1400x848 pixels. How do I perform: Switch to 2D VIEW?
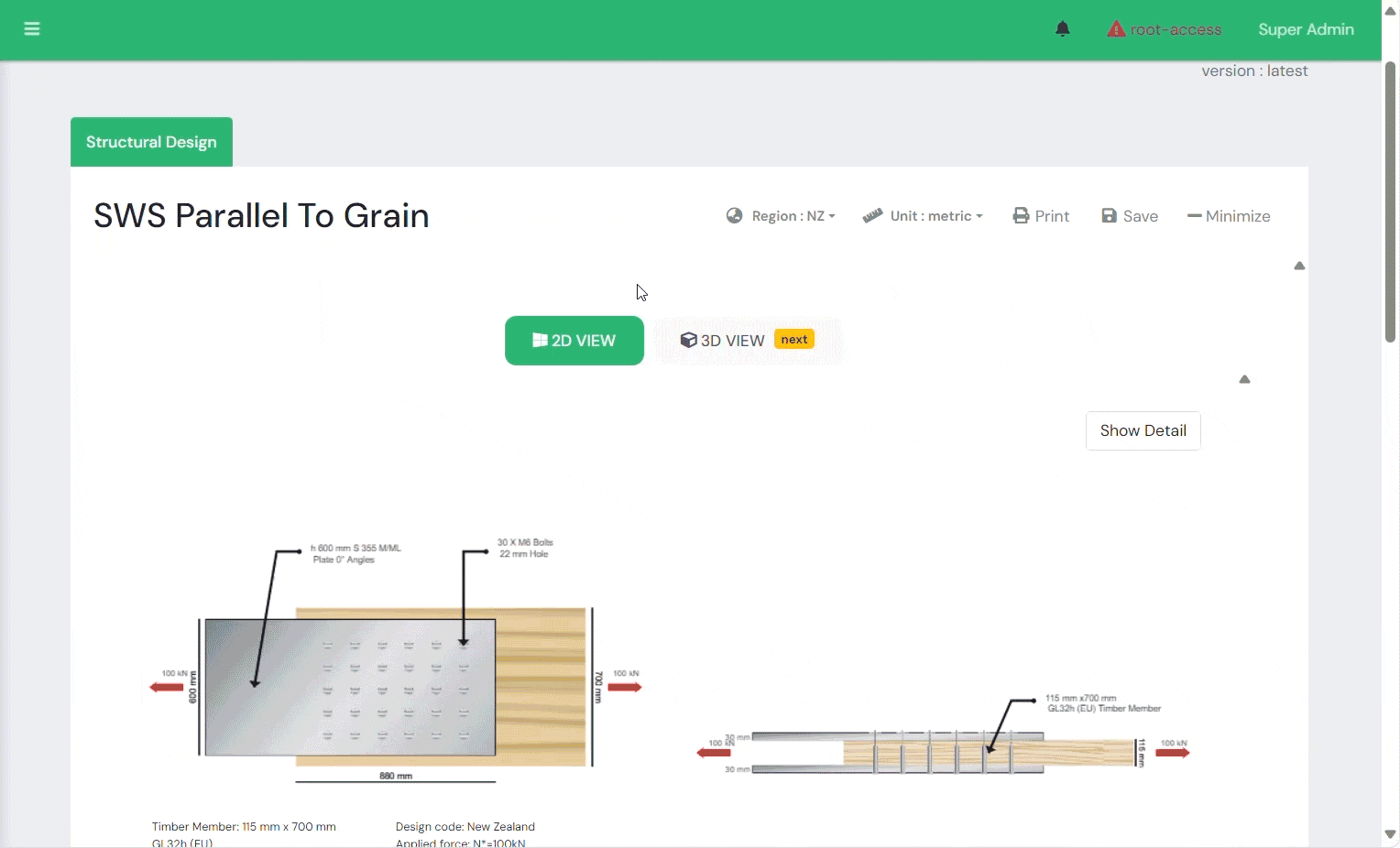[574, 341]
